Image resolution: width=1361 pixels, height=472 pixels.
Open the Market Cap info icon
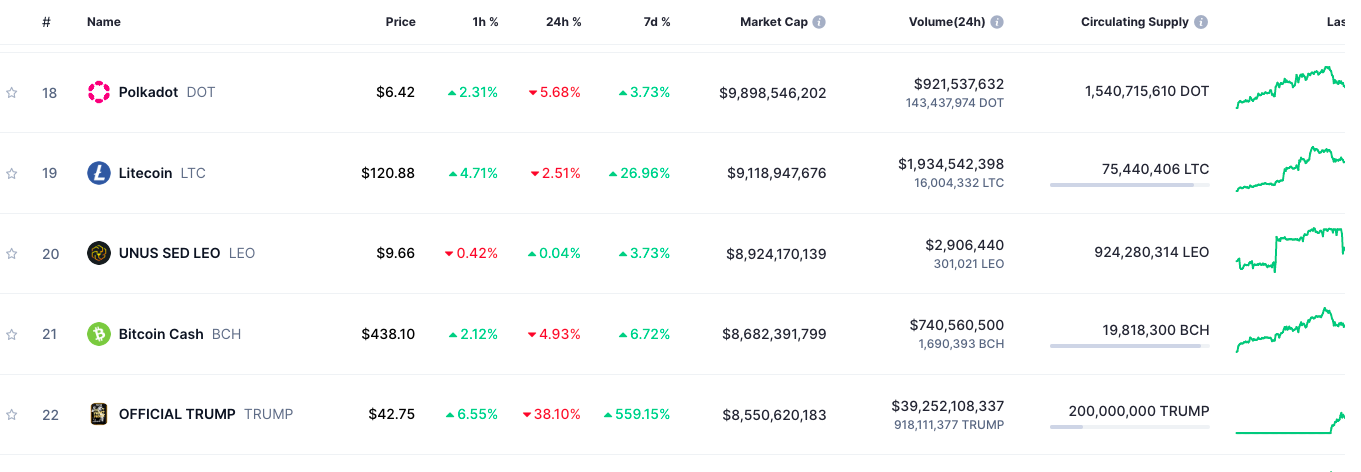coord(819,22)
